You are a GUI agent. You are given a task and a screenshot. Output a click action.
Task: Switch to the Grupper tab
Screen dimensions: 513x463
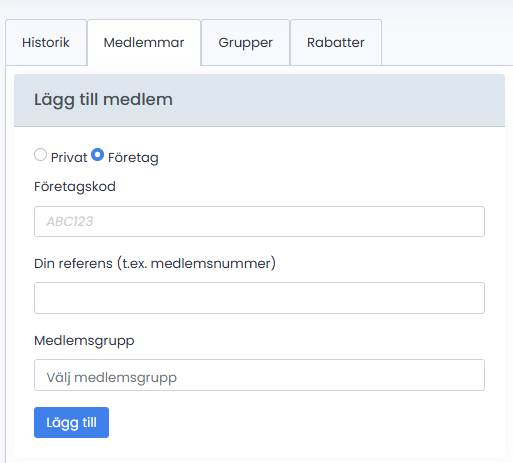coord(245,42)
